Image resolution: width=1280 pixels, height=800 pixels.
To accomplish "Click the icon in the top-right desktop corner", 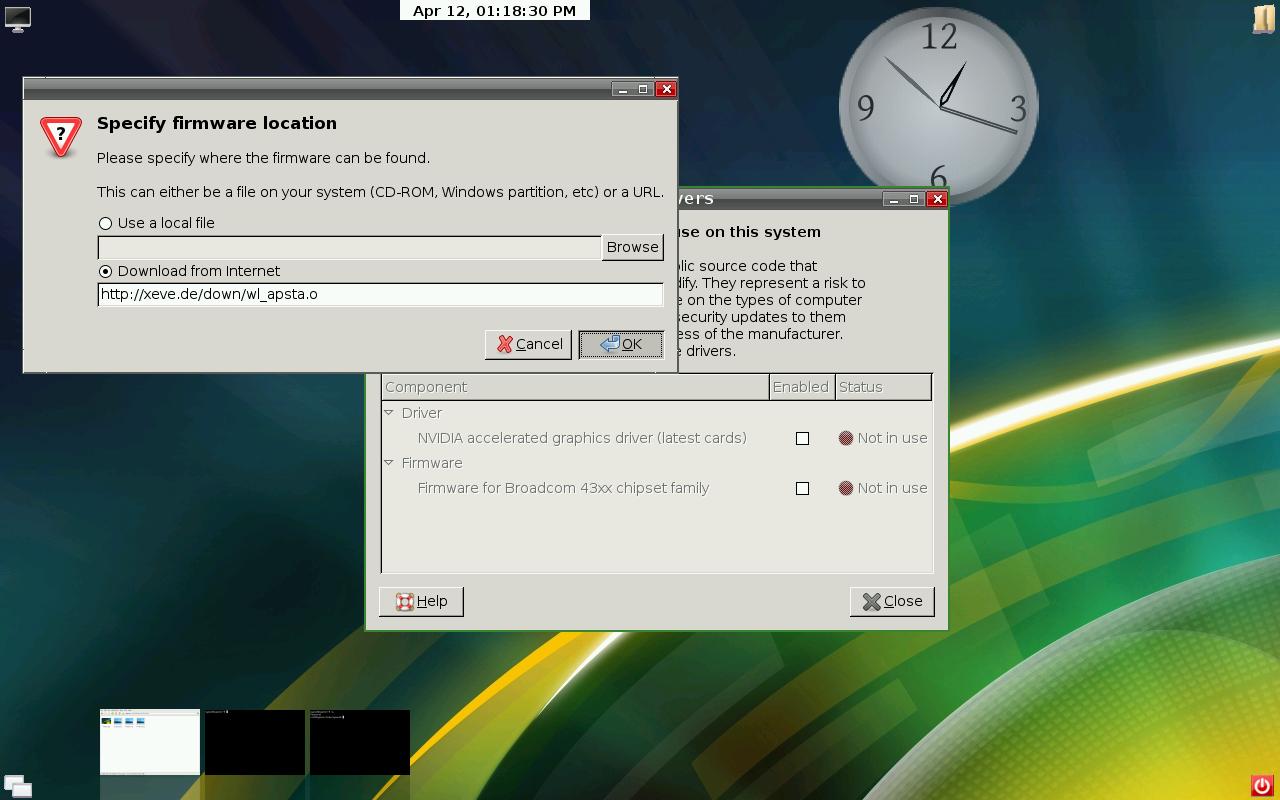I will [1263, 19].
